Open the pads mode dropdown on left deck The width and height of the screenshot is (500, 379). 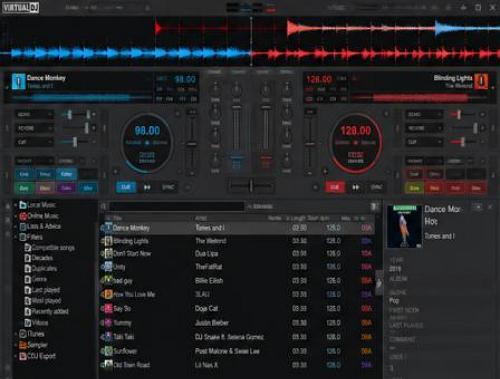[x=34, y=161]
